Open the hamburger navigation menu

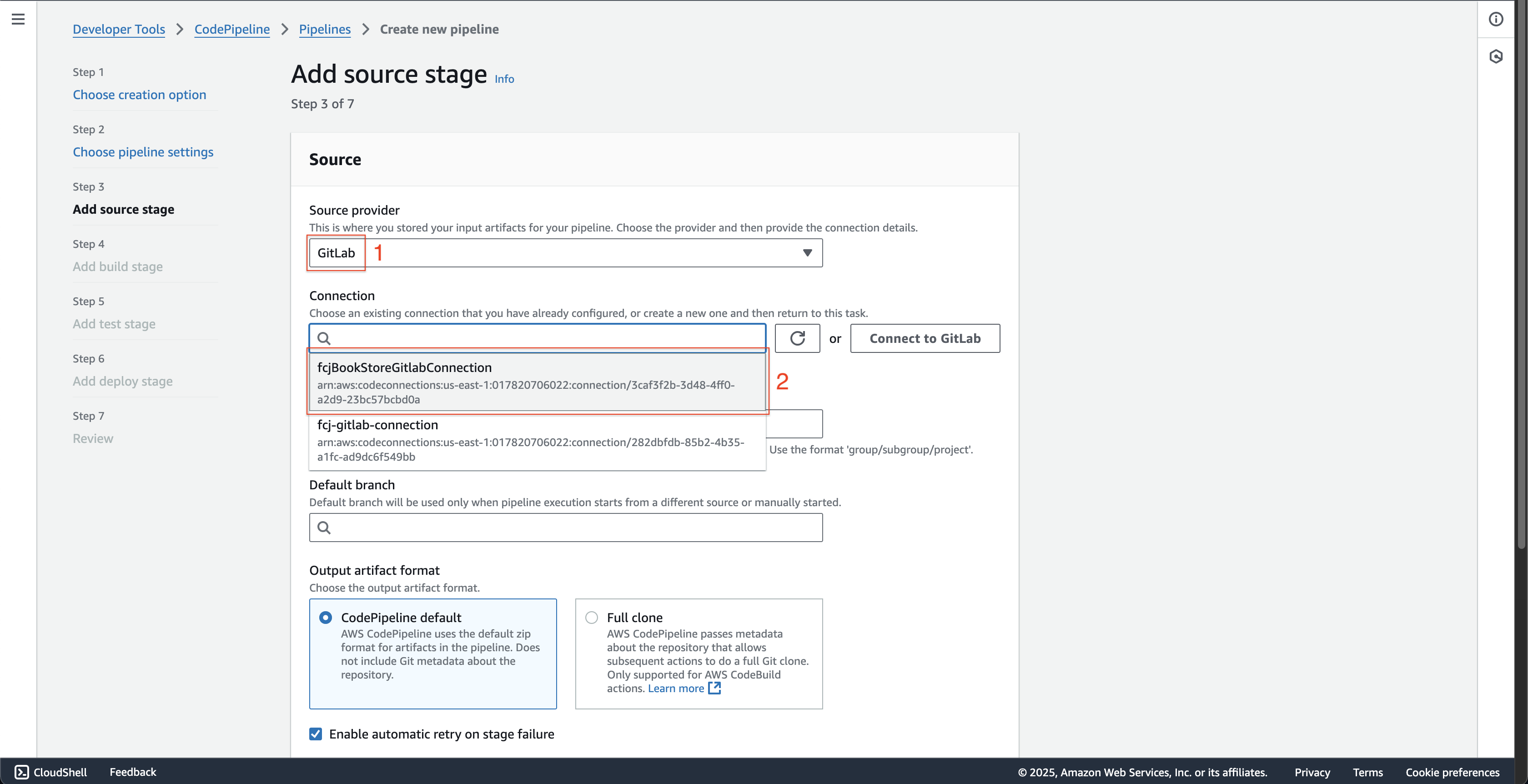click(x=18, y=19)
